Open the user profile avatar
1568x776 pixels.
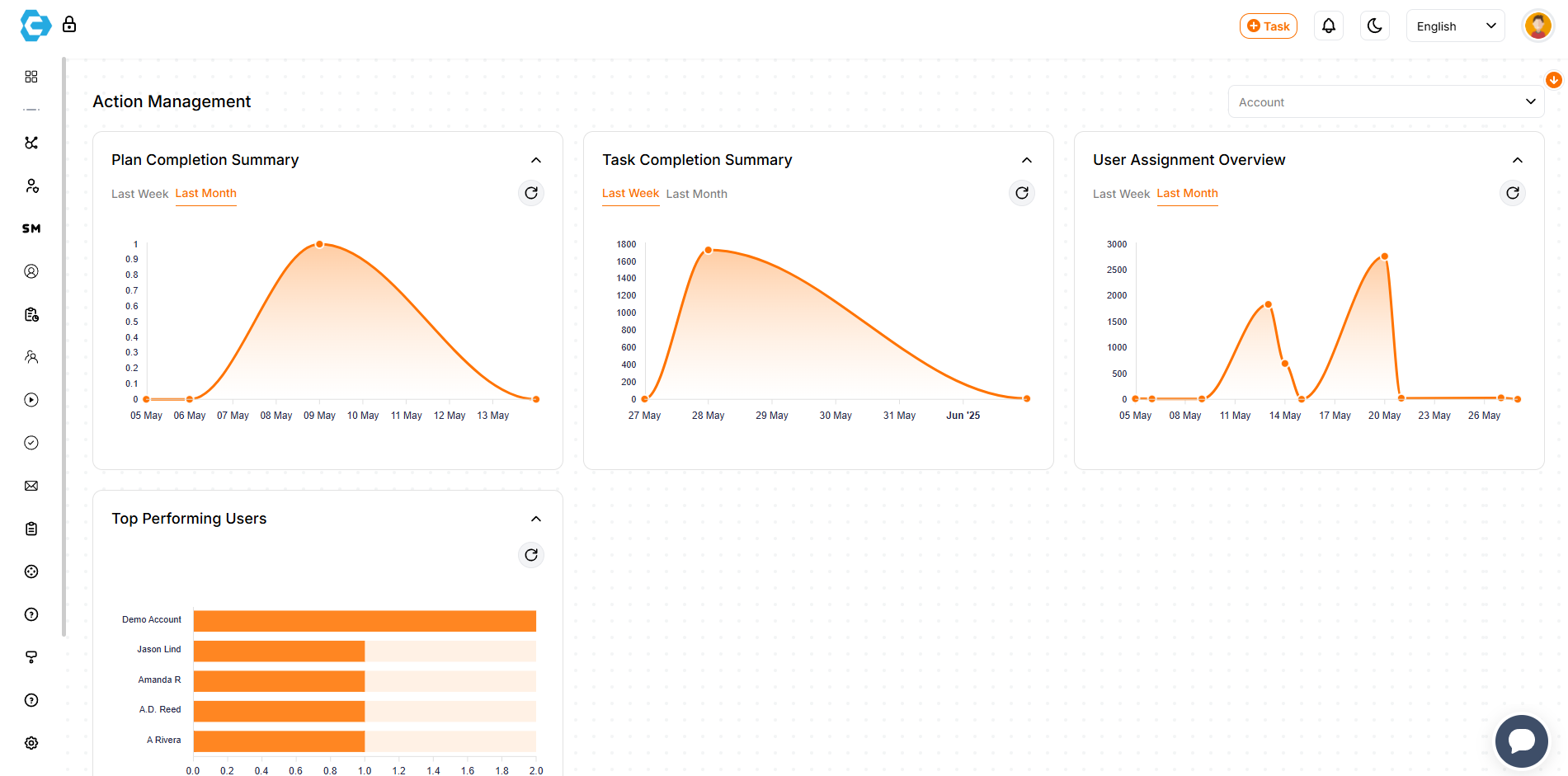click(x=1537, y=26)
